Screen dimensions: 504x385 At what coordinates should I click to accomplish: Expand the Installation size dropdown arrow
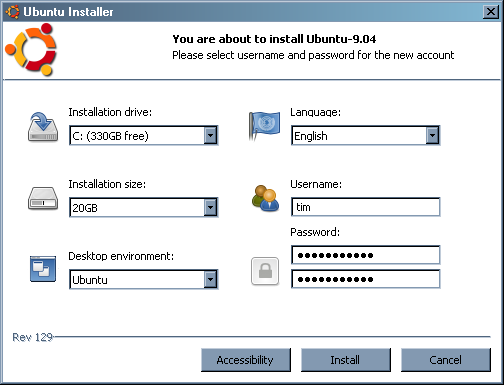(210, 207)
